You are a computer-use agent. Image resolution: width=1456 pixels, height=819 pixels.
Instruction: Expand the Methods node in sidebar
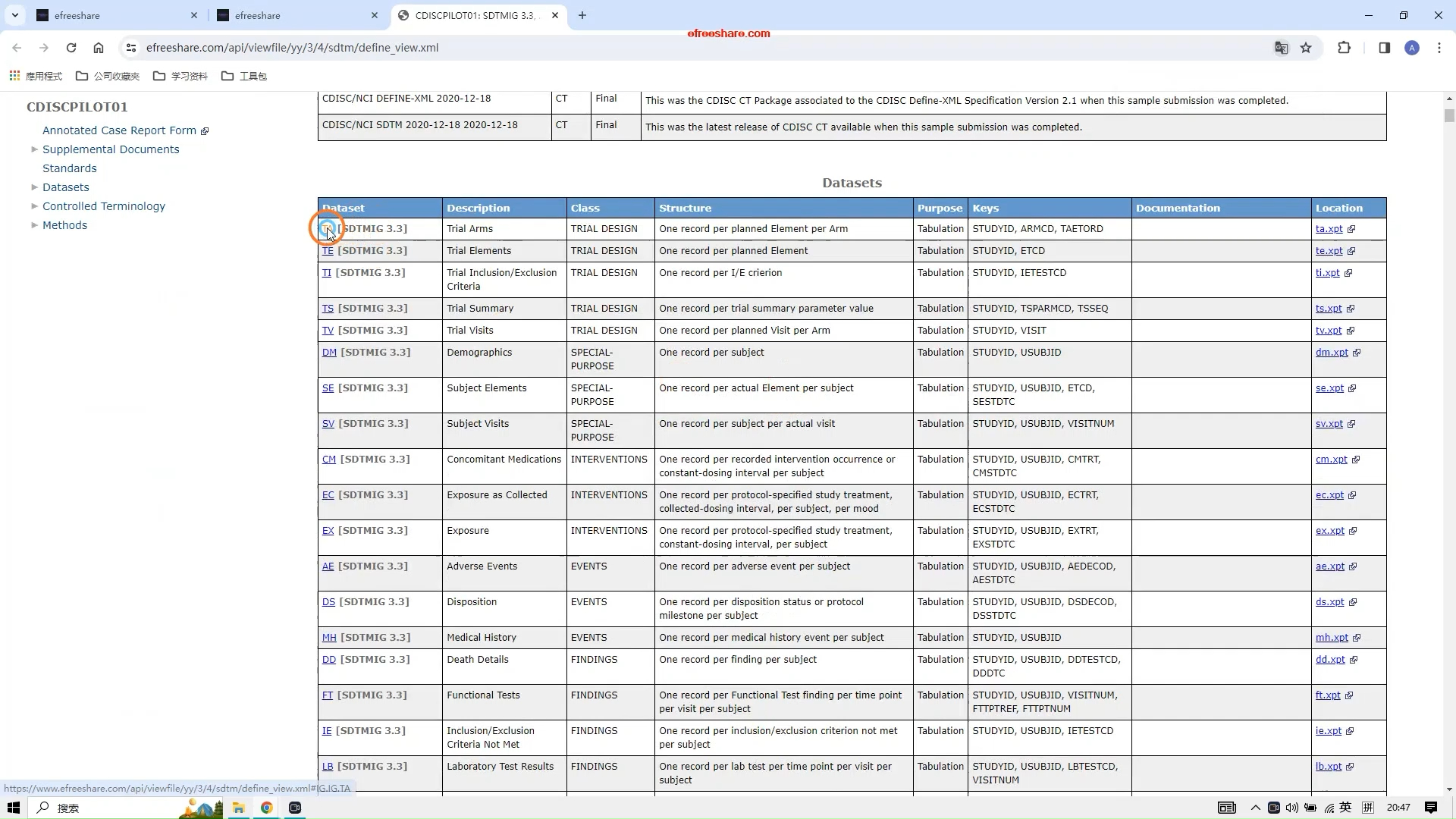tap(34, 225)
